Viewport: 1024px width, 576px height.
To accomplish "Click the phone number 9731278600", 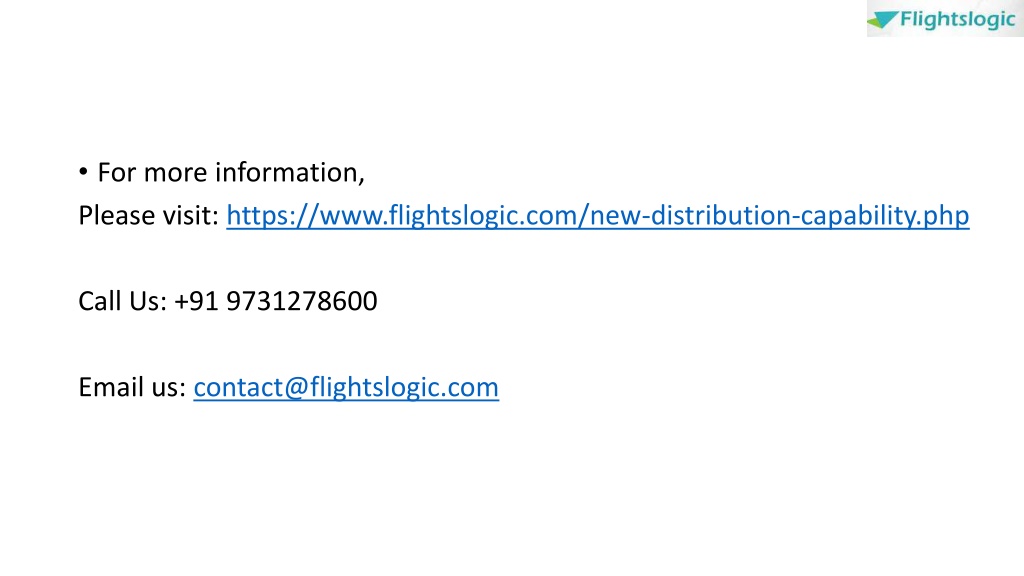I will pyautogui.click(x=302, y=301).
